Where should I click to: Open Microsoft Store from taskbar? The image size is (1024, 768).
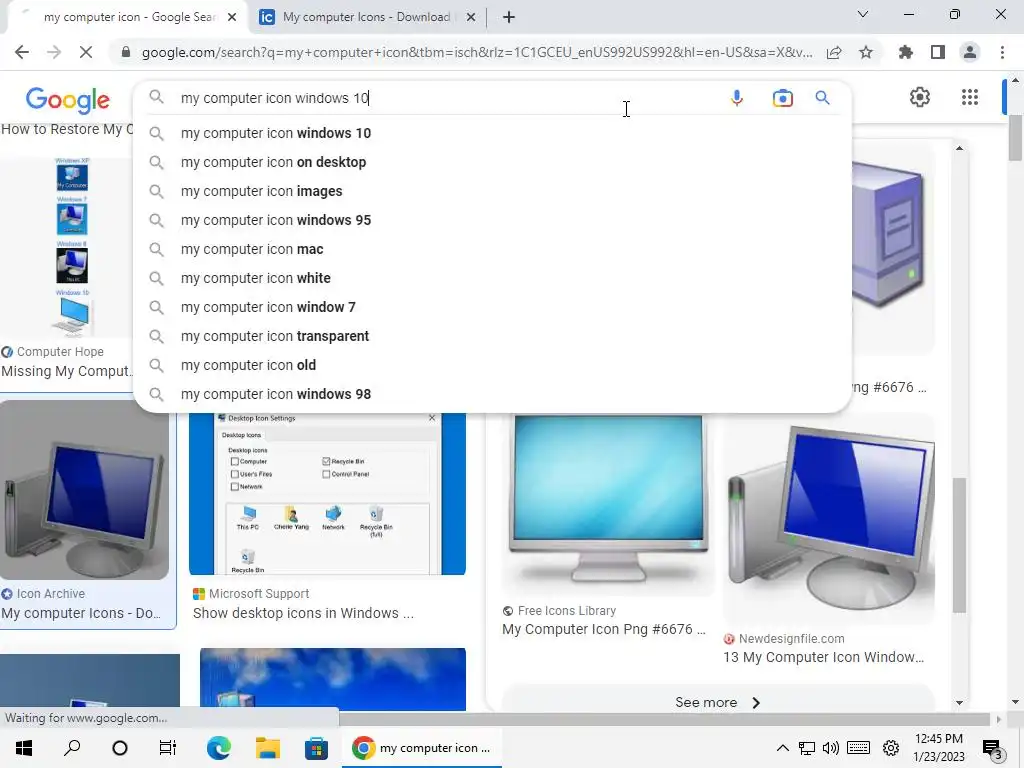[x=316, y=748]
